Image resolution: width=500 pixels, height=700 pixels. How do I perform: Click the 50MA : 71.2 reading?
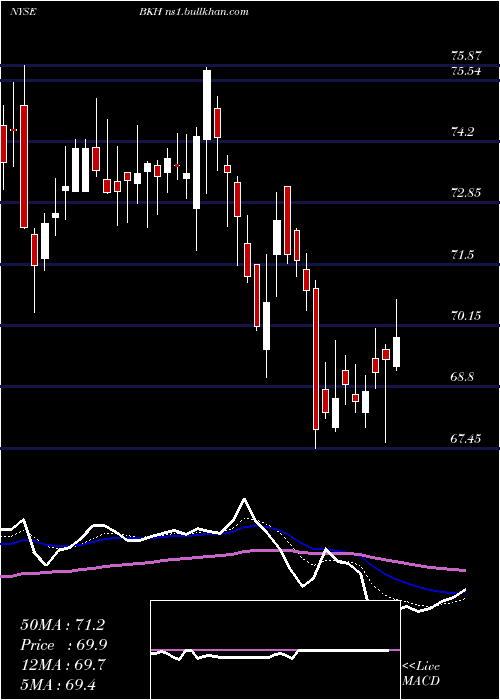[x=62, y=625]
